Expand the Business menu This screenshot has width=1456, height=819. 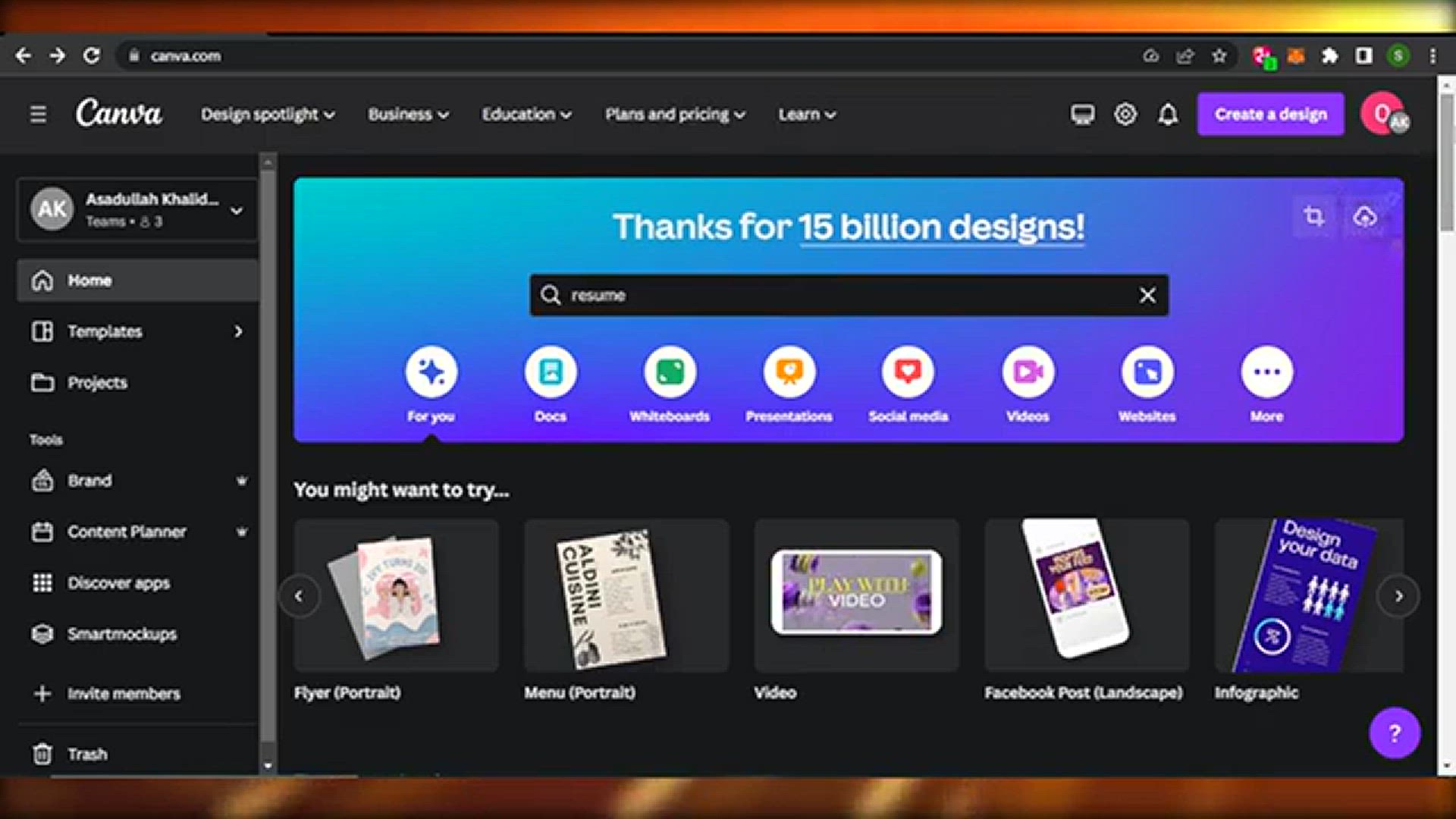pyautogui.click(x=408, y=115)
